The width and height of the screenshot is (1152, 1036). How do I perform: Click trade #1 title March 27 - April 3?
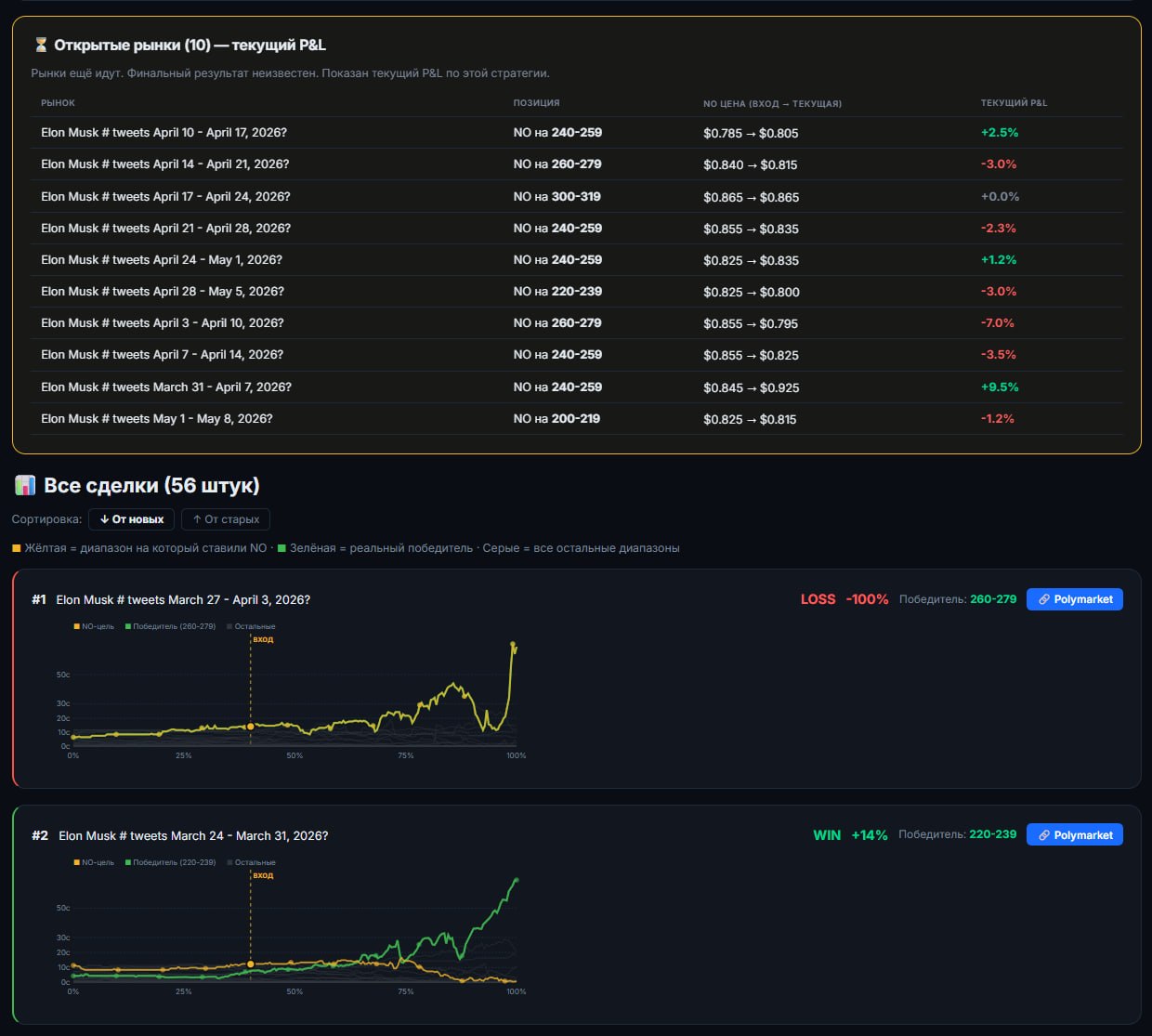tap(183, 599)
